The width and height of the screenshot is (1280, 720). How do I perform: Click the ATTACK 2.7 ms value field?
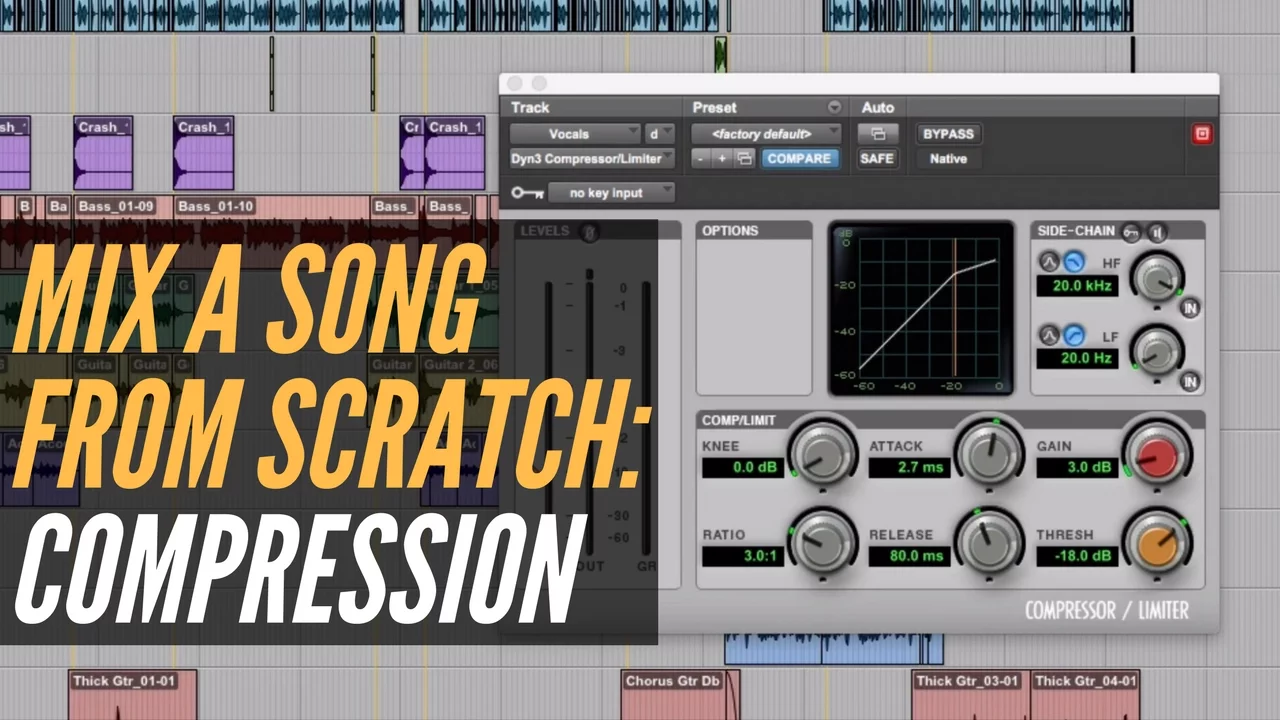pos(909,467)
